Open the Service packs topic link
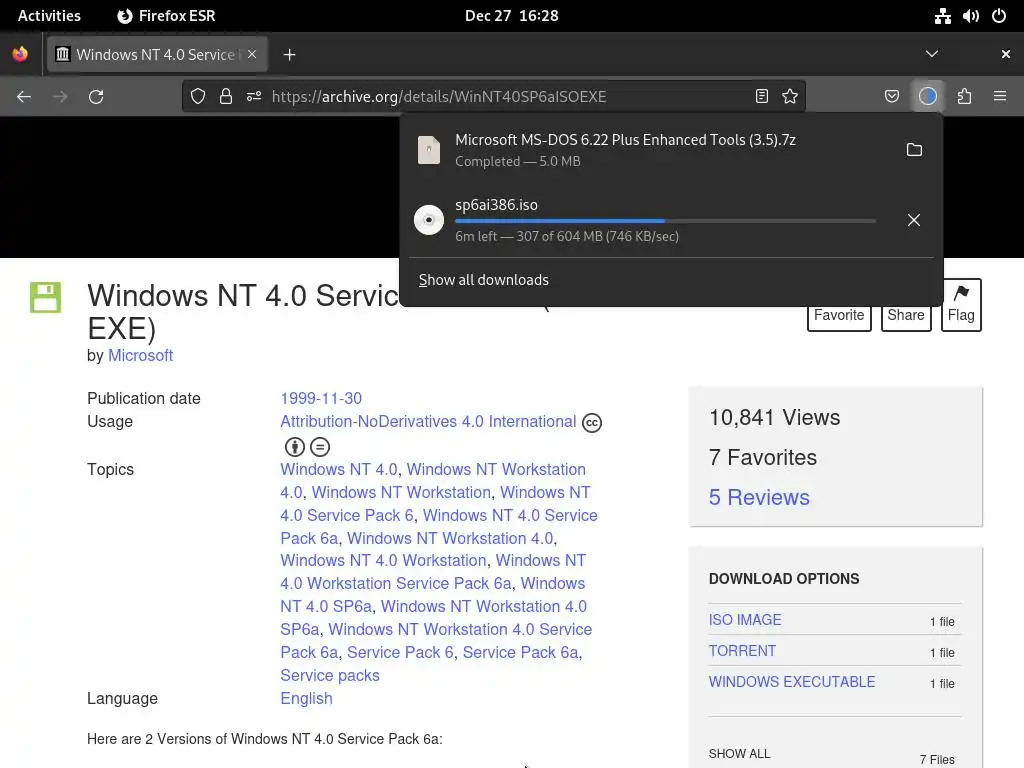Screen dimensions: 1024x768 330,675
